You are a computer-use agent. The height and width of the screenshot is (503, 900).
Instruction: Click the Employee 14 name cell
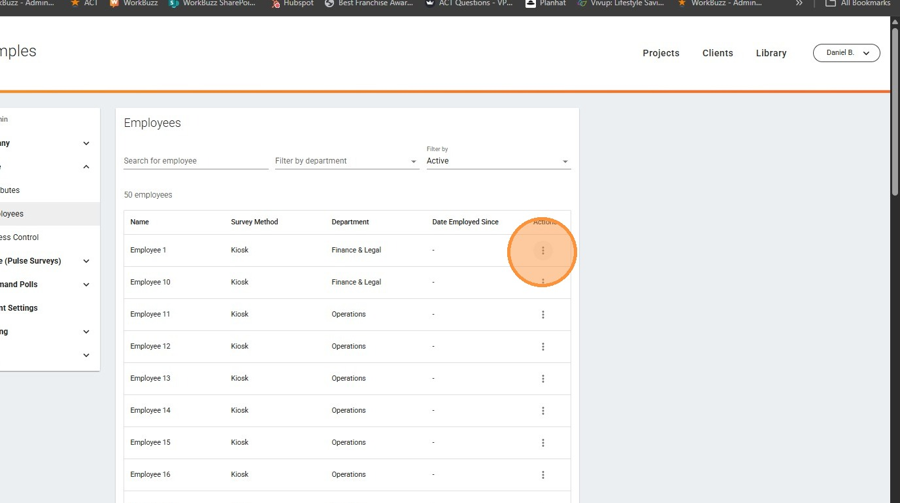150,411
